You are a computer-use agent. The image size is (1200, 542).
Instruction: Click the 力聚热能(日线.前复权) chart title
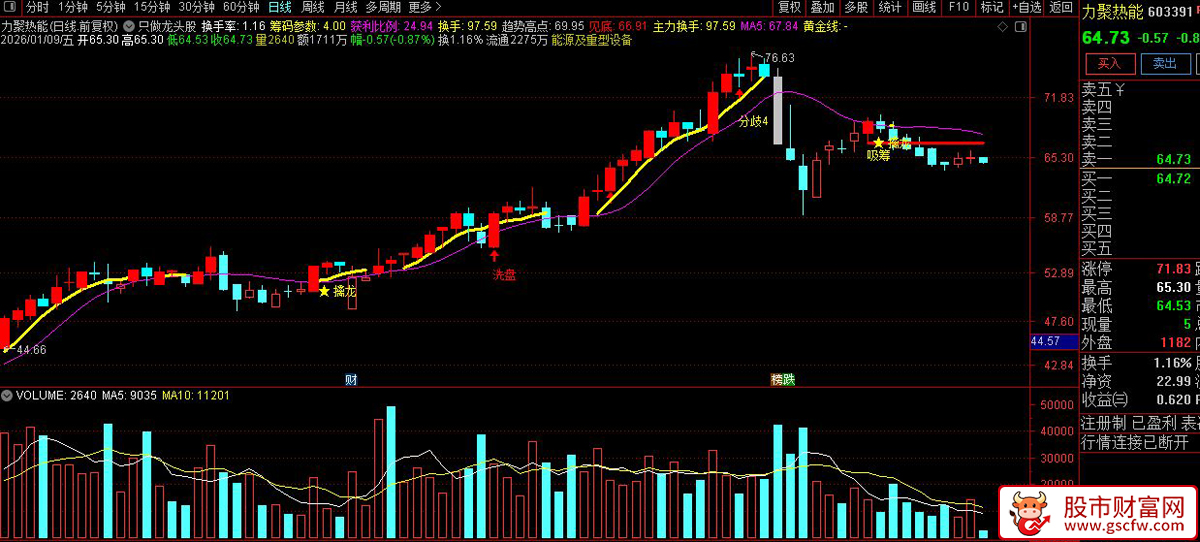pyautogui.click(x=60, y=25)
